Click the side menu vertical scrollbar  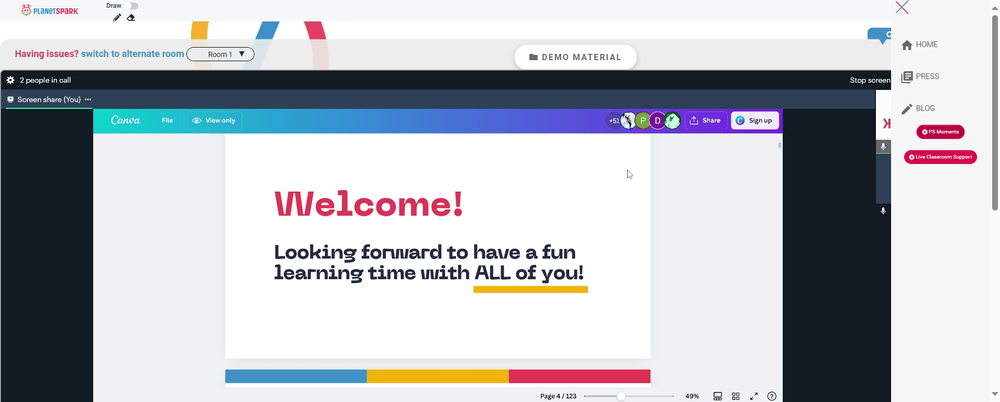pos(995,112)
